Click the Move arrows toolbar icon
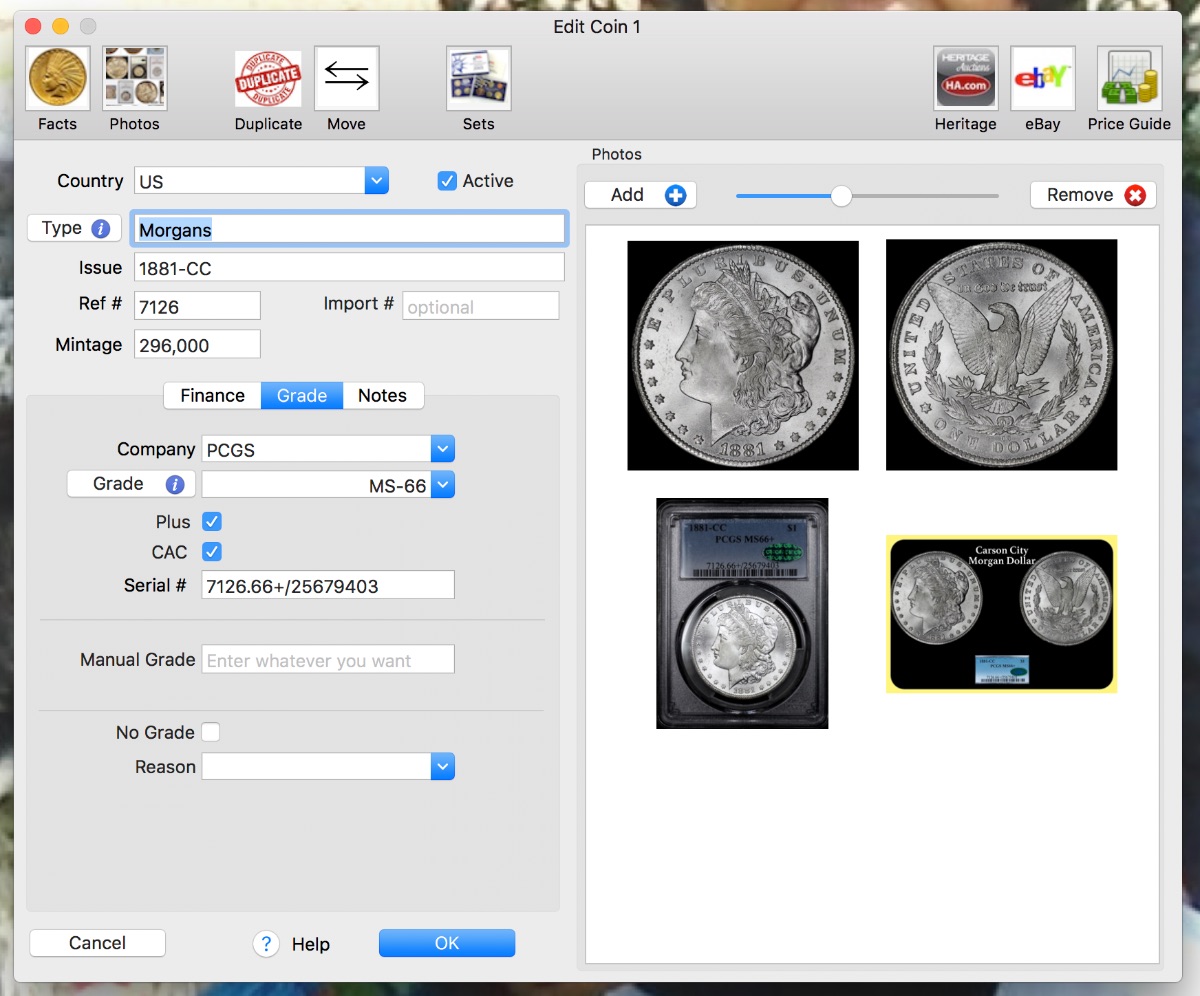Viewport: 1200px width, 996px height. click(346, 78)
